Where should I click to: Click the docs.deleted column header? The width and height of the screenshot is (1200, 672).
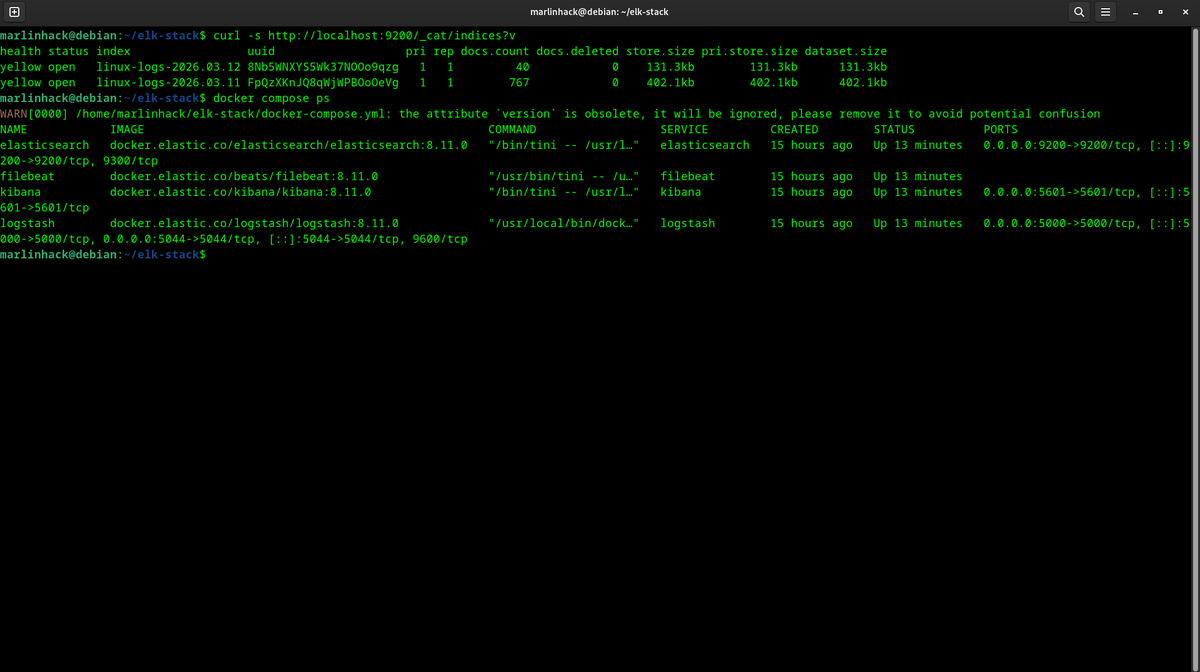pos(578,51)
